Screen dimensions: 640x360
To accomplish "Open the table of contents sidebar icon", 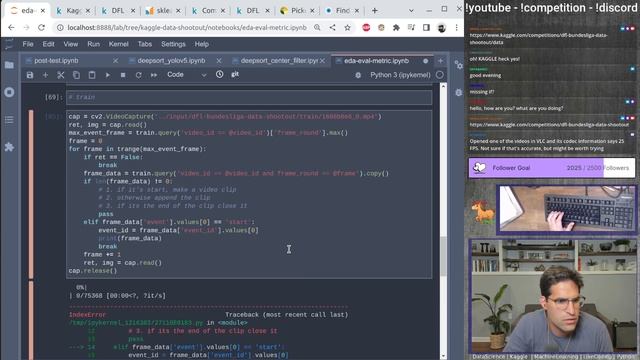I will 9,120.
